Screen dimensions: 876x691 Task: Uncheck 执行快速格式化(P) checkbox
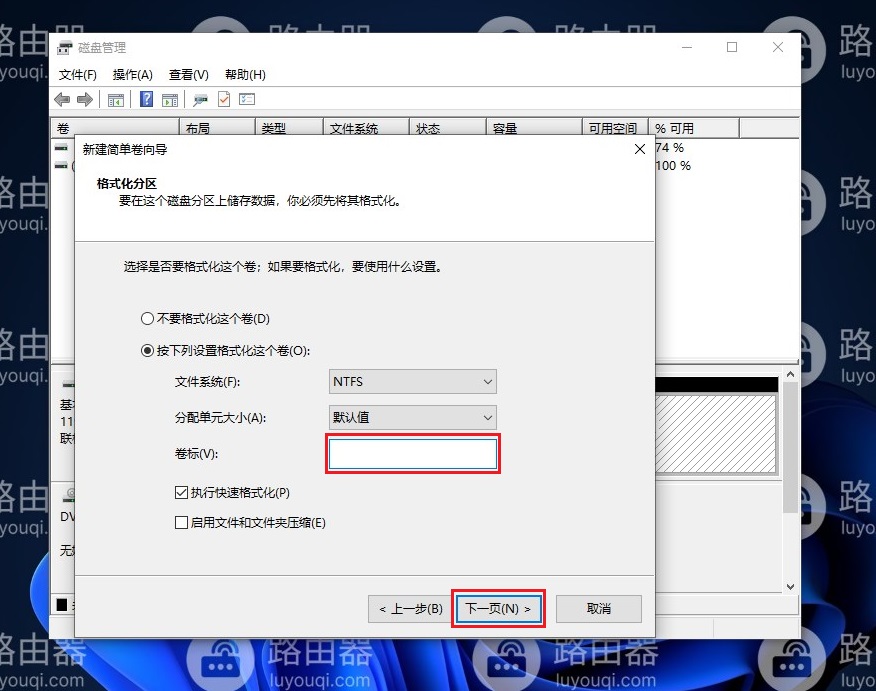click(x=181, y=493)
